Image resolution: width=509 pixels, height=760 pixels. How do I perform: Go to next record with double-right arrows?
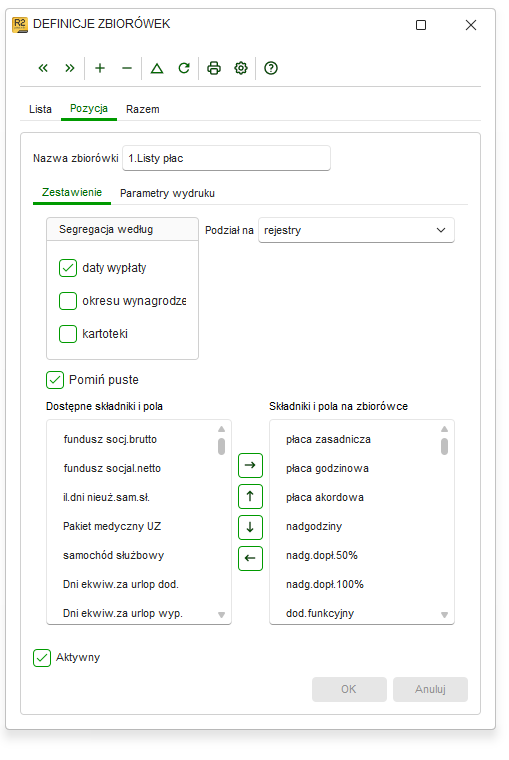(x=70, y=68)
